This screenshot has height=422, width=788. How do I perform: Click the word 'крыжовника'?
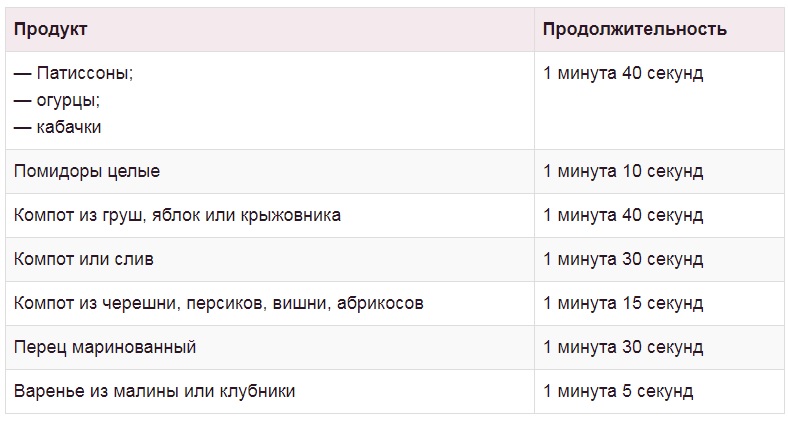point(294,215)
